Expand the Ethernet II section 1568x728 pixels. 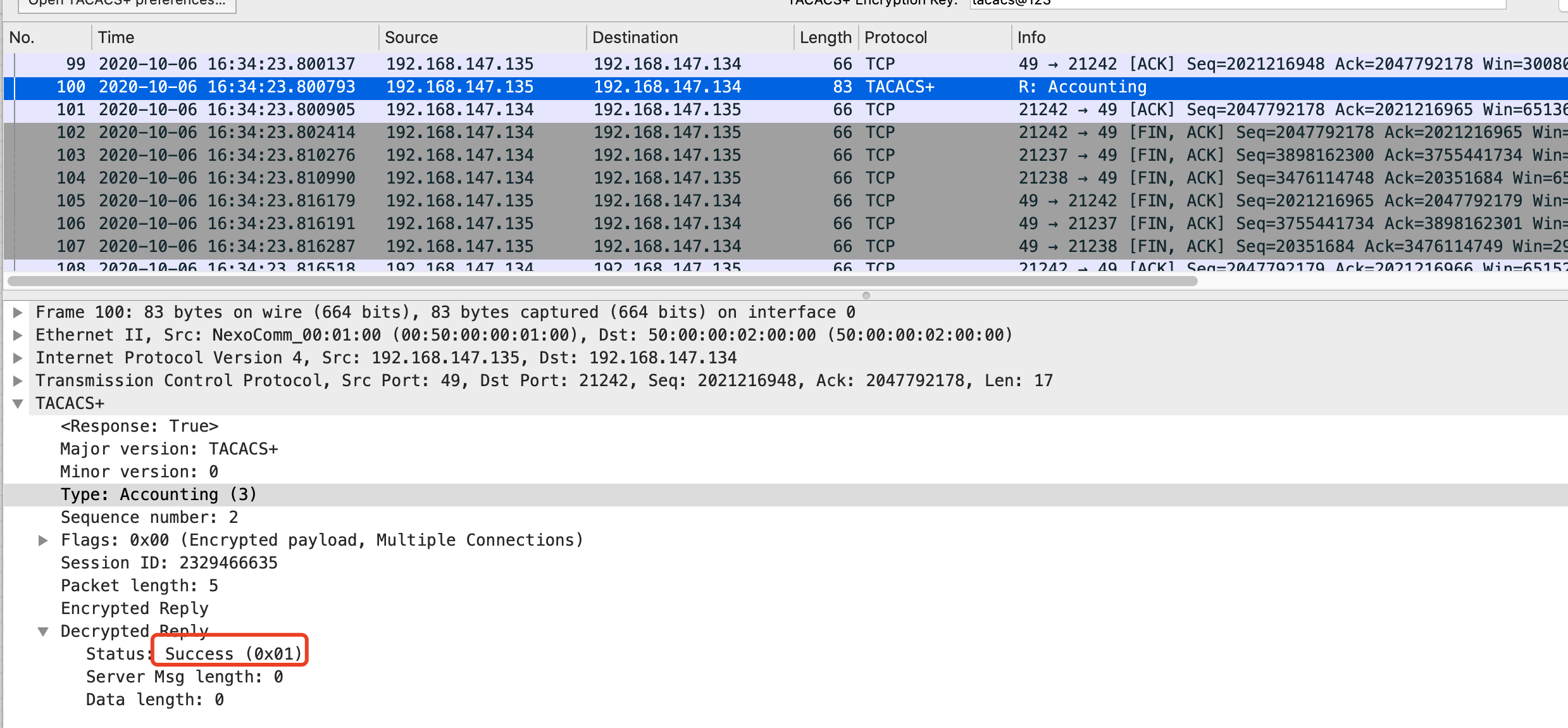coord(18,335)
